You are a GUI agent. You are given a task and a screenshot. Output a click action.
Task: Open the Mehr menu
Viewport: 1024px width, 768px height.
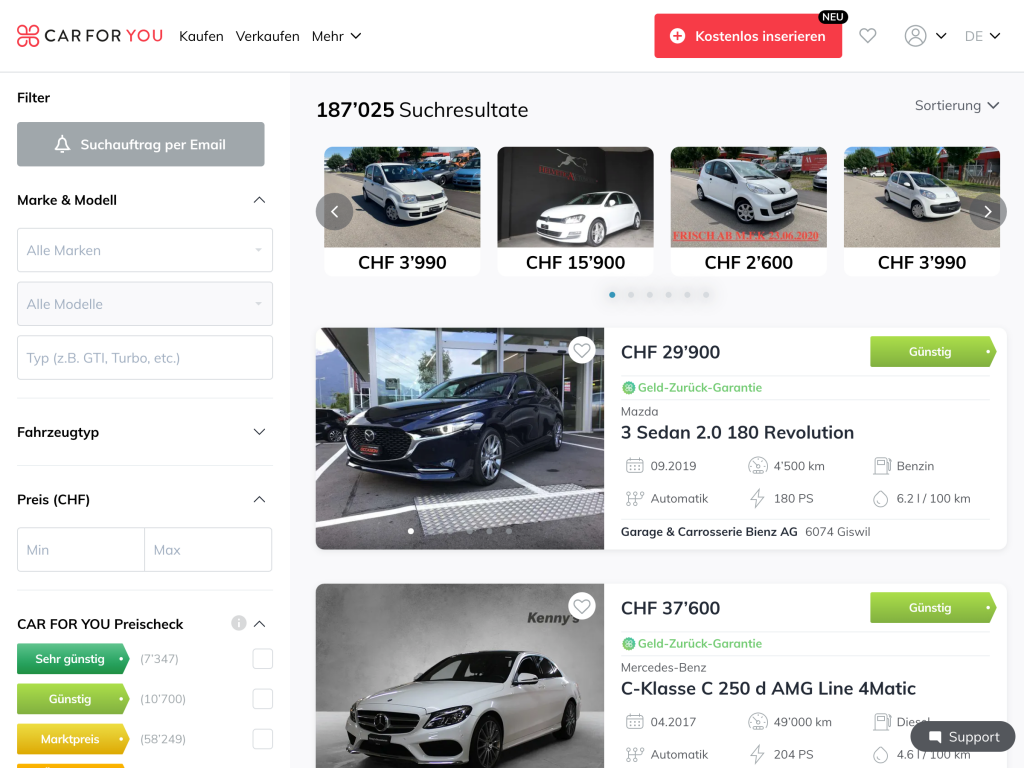(x=336, y=36)
